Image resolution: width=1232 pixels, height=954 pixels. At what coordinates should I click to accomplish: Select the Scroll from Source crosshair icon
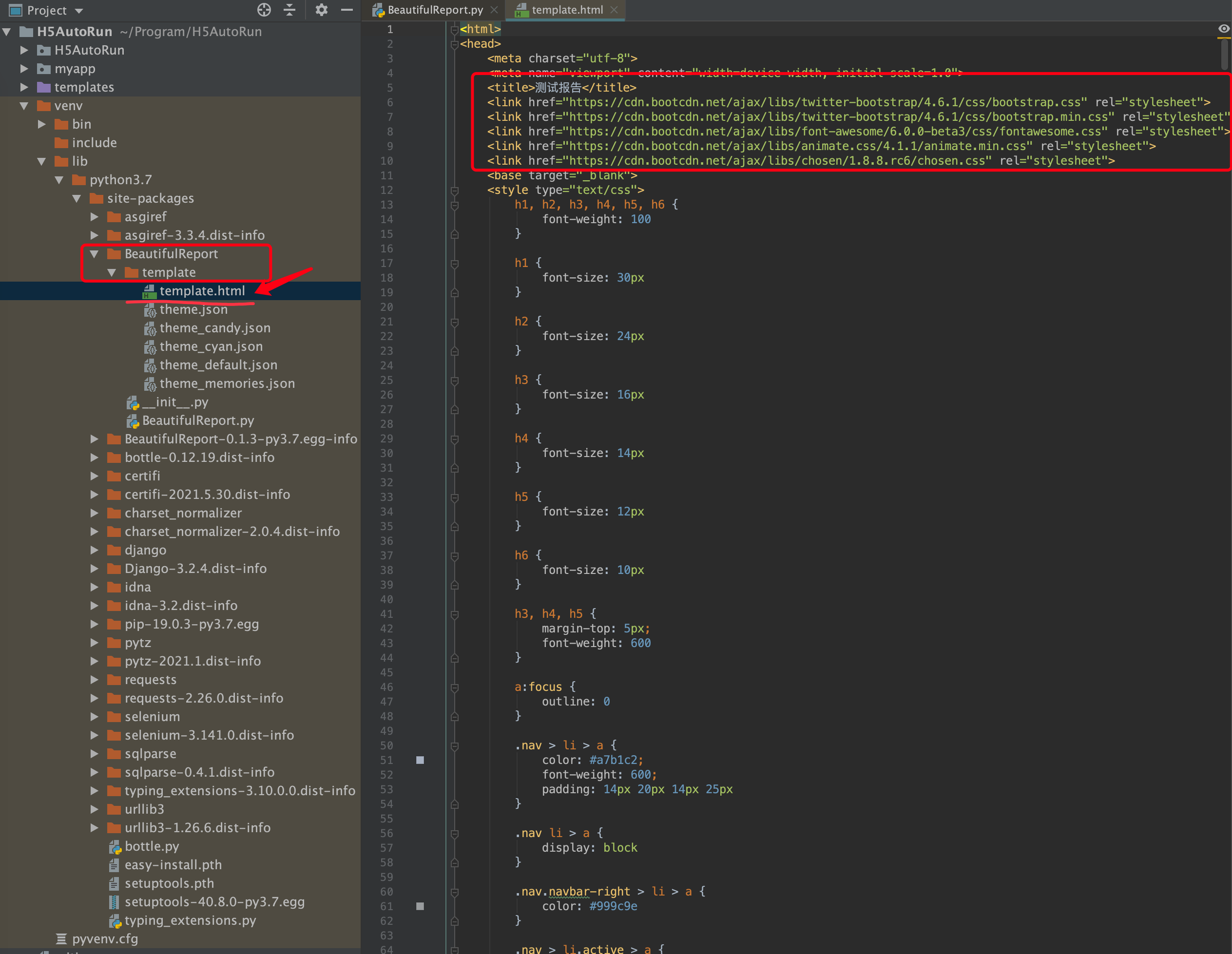point(264,10)
